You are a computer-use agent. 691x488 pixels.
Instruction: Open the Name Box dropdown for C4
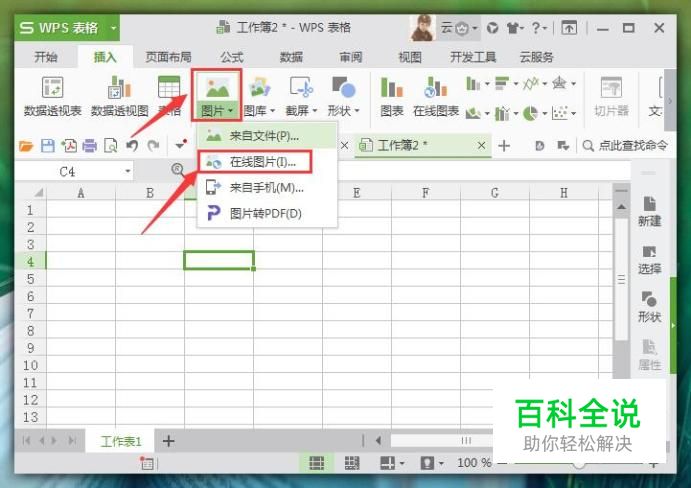(x=127, y=171)
